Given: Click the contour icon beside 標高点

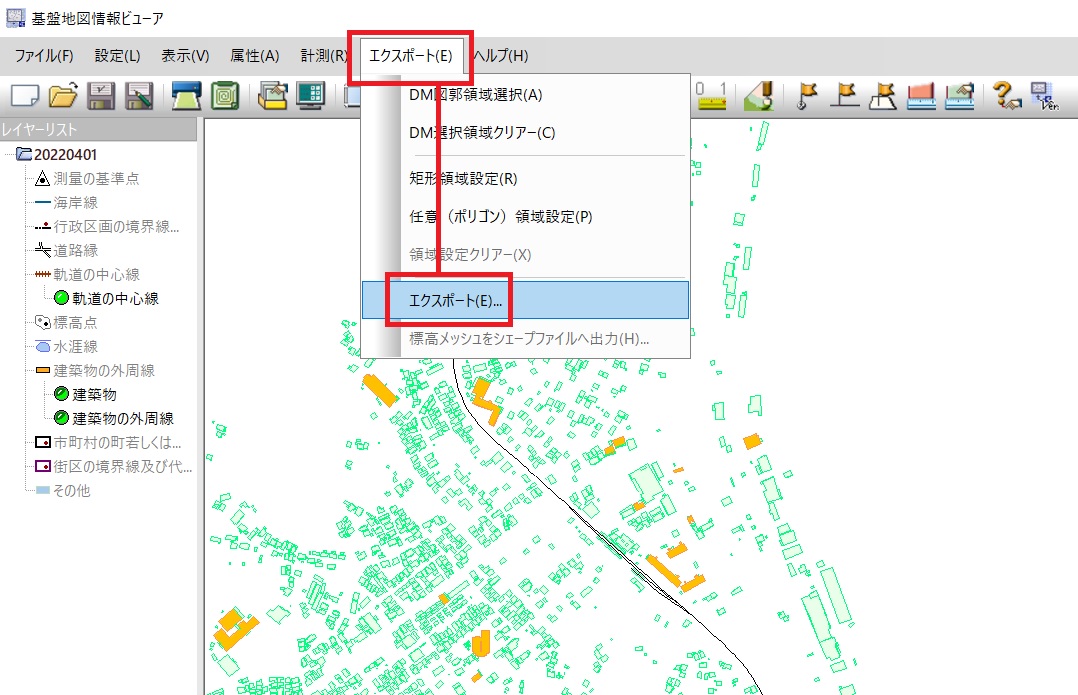Looking at the screenshot, I should point(43,322).
